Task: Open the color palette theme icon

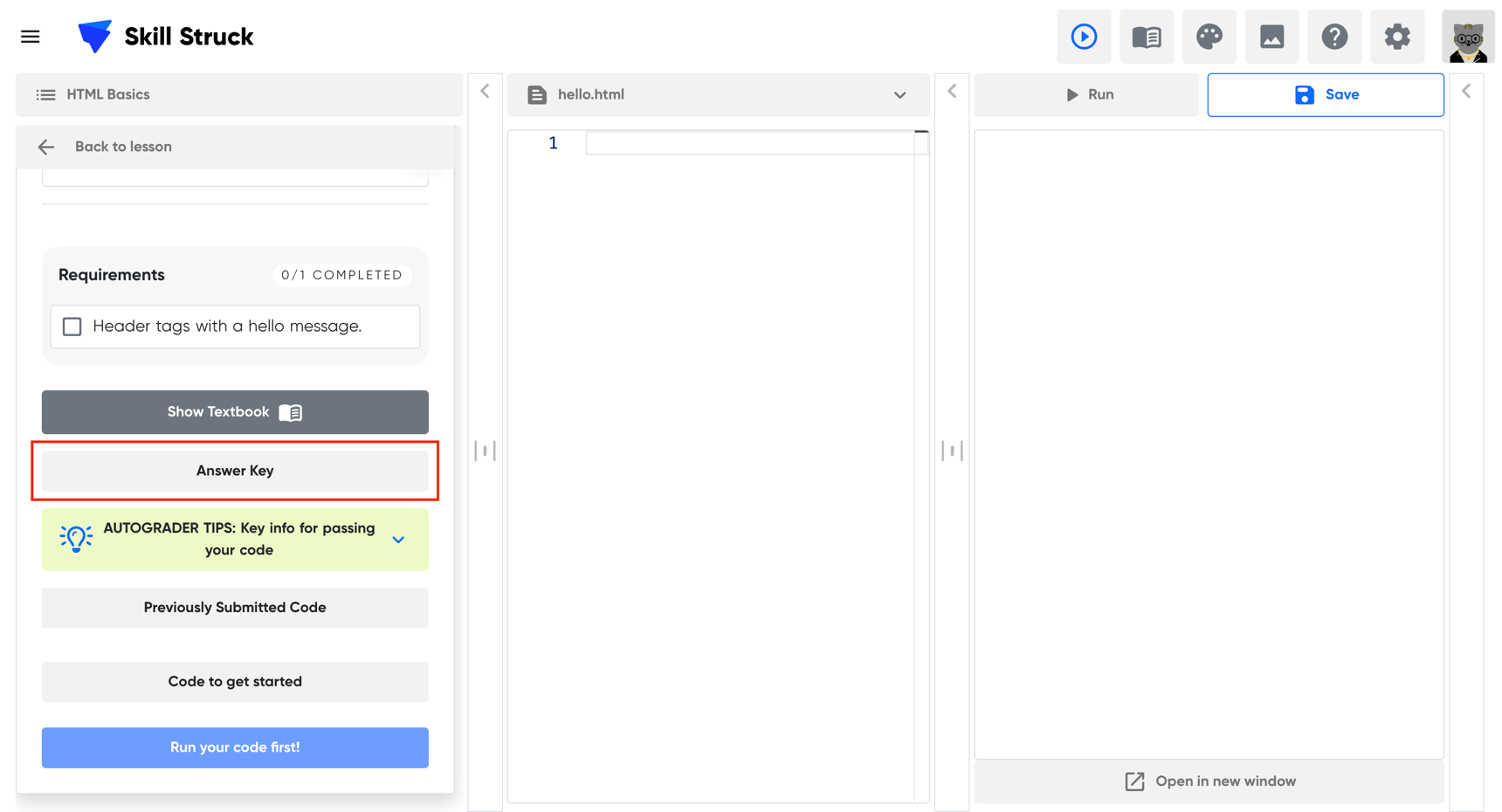Action: point(1209,37)
